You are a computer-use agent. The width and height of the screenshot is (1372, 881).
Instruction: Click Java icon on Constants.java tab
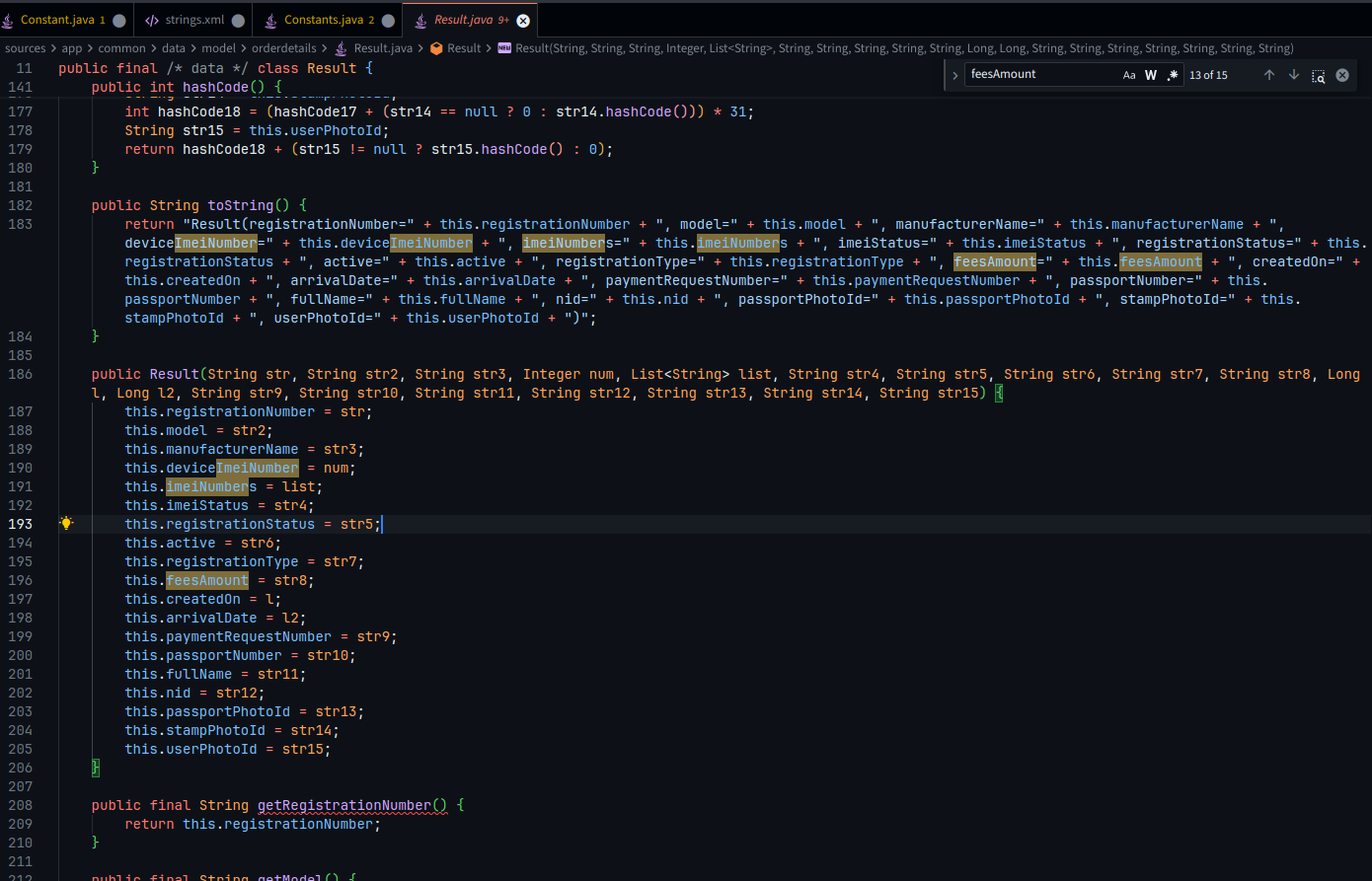(269, 20)
